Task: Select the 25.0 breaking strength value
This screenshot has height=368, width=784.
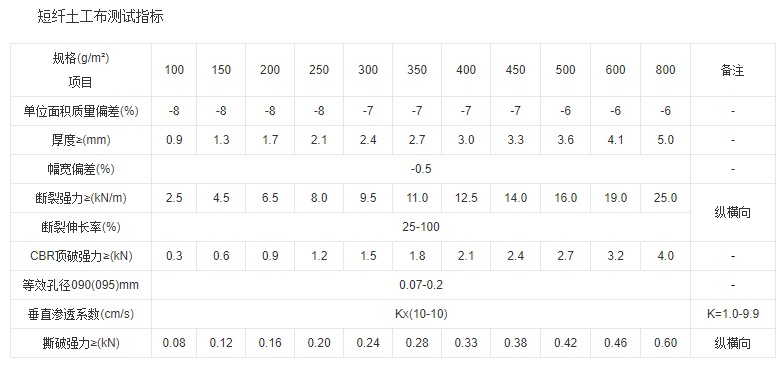Action: 666,198
